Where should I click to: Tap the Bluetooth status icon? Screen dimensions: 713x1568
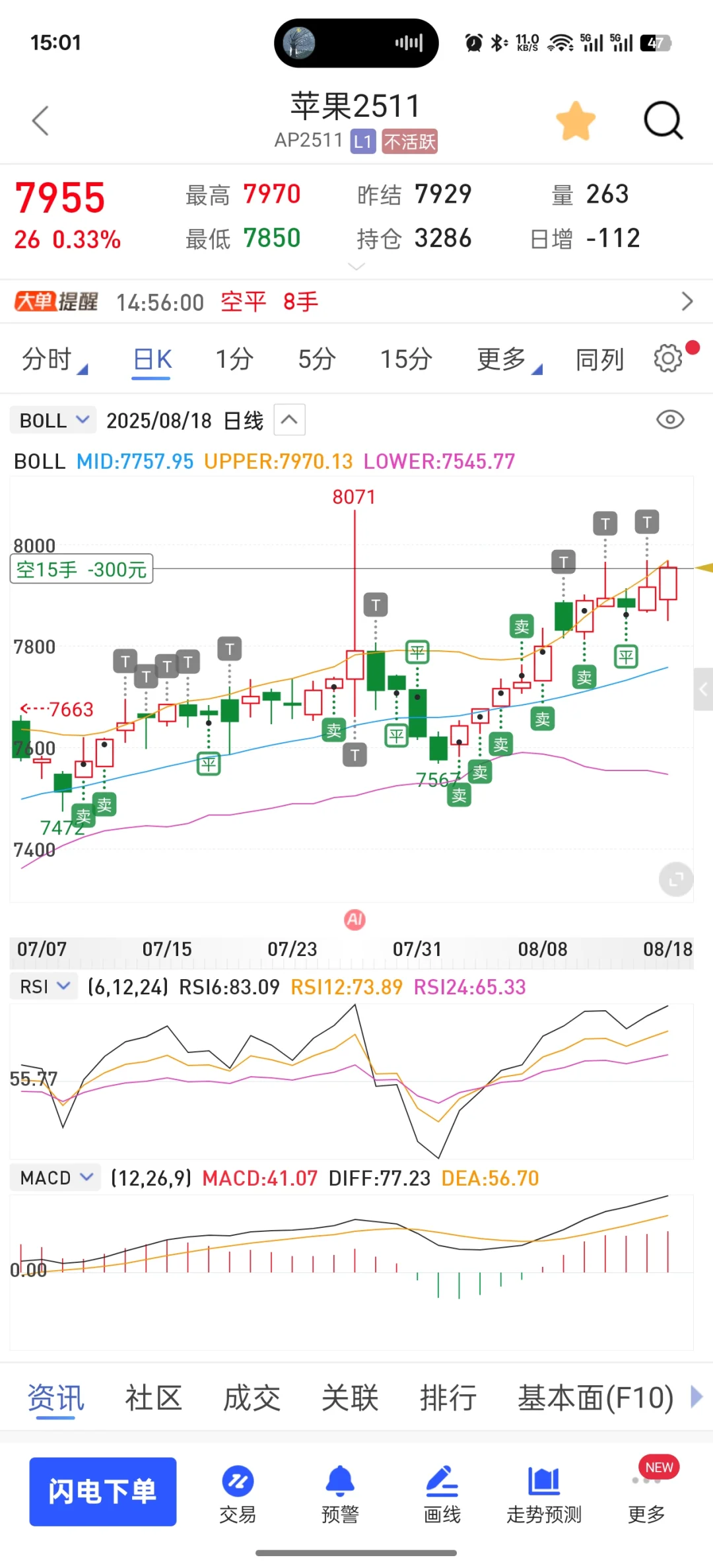pos(498,43)
